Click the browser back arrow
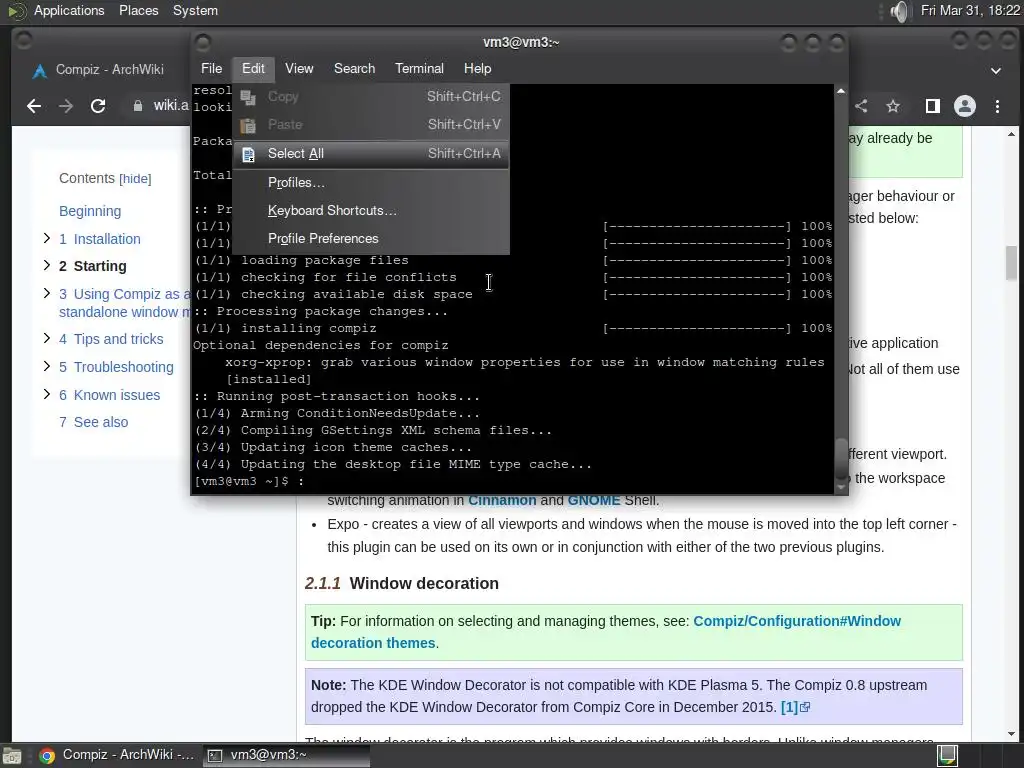 34,106
